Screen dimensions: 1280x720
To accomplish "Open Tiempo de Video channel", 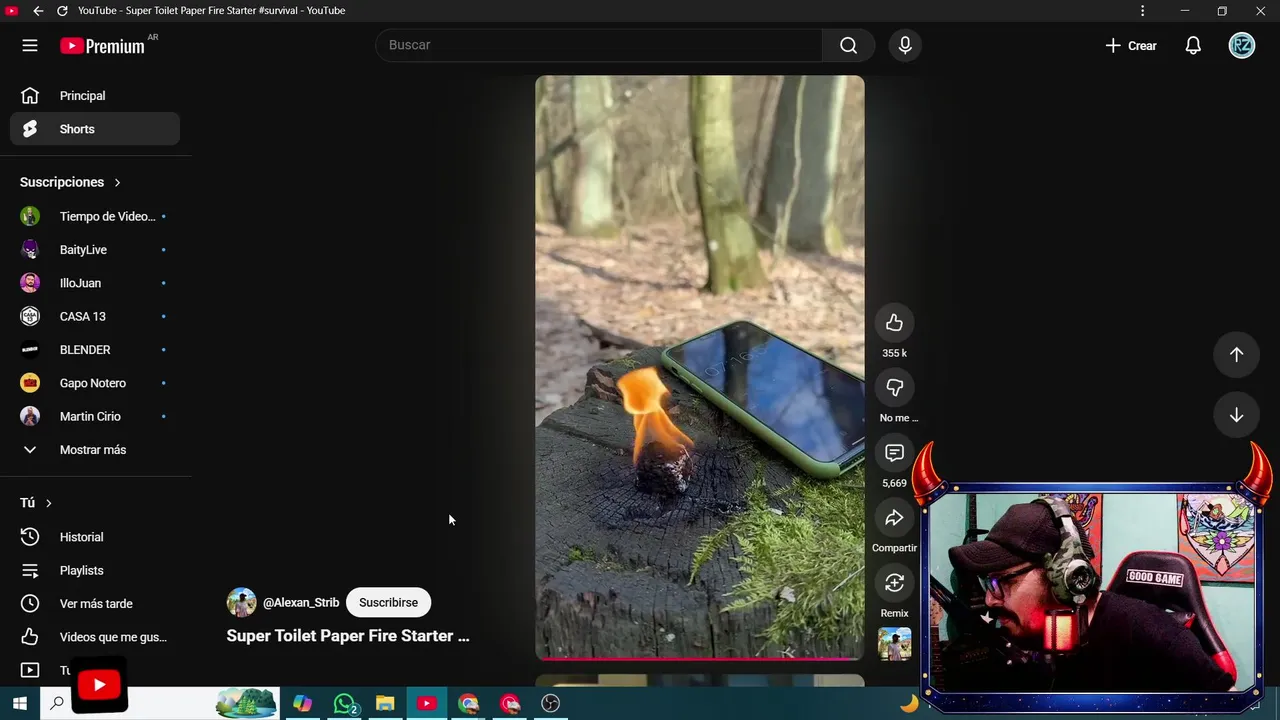I will click(x=95, y=216).
